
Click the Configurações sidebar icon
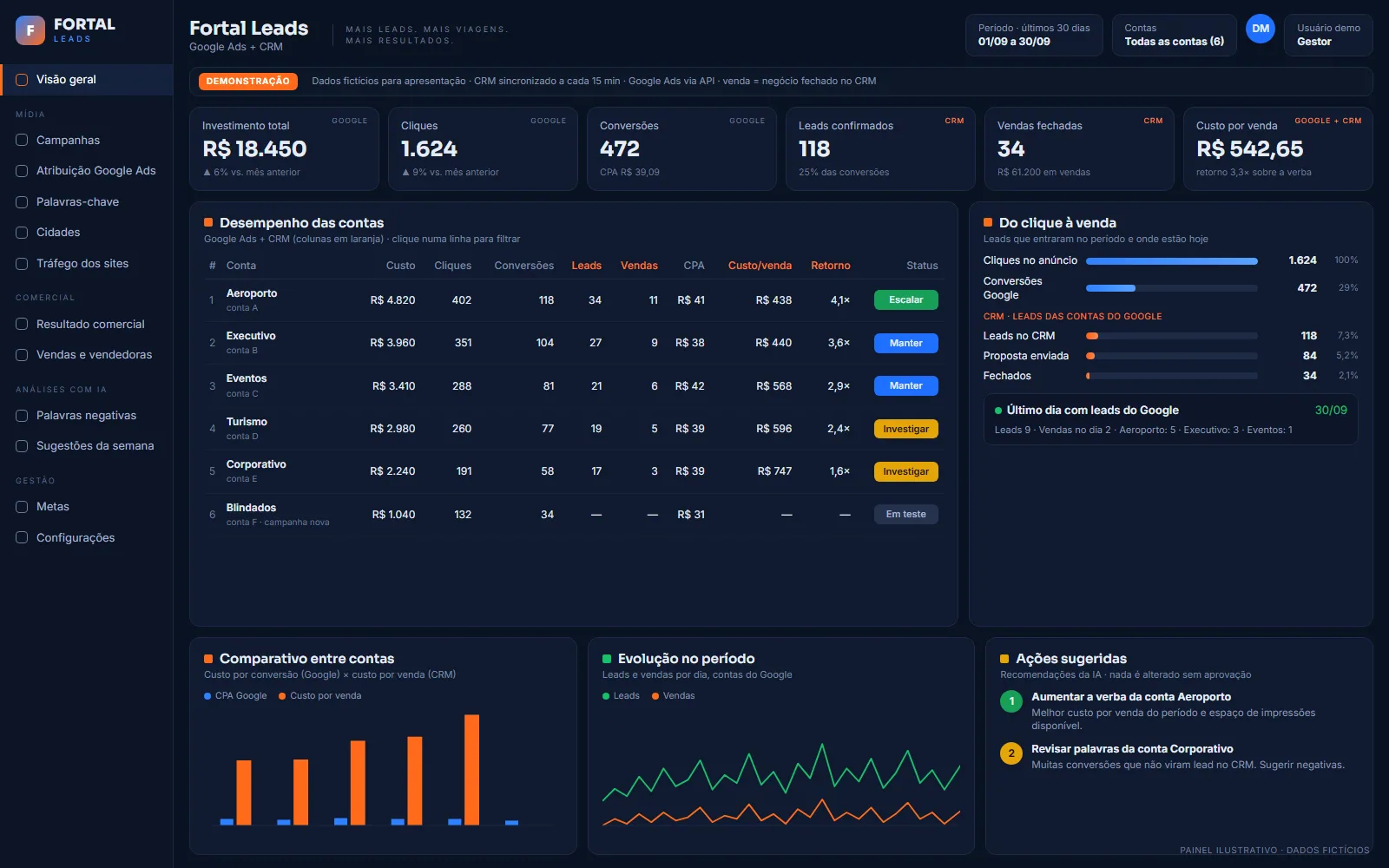pyautogui.click(x=22, y=538)
